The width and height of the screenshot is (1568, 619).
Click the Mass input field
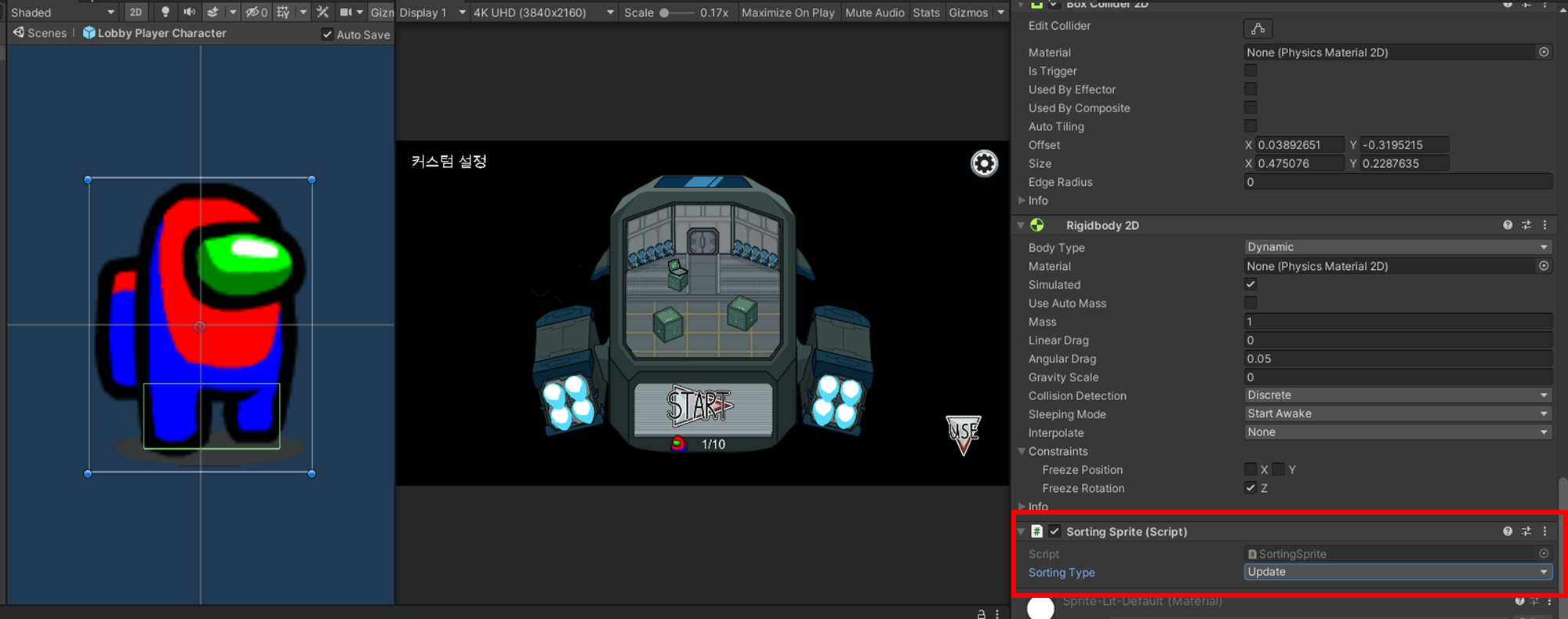click(1398, 322)
